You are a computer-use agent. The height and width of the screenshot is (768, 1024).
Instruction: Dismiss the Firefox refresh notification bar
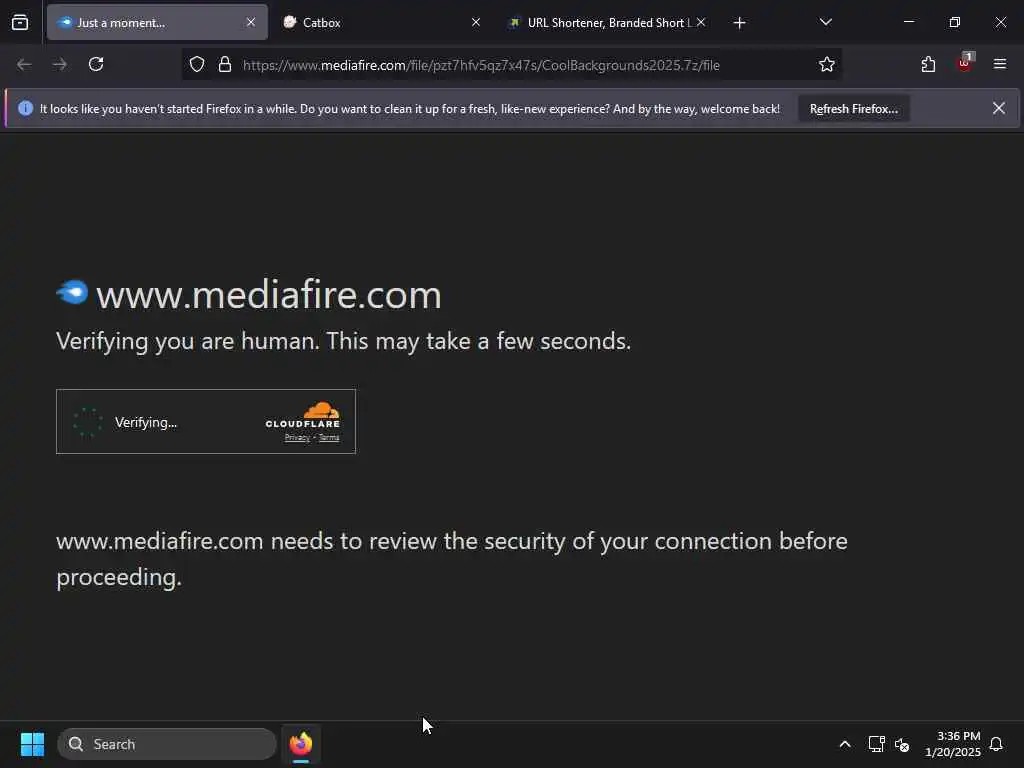(x=999, y=108)
